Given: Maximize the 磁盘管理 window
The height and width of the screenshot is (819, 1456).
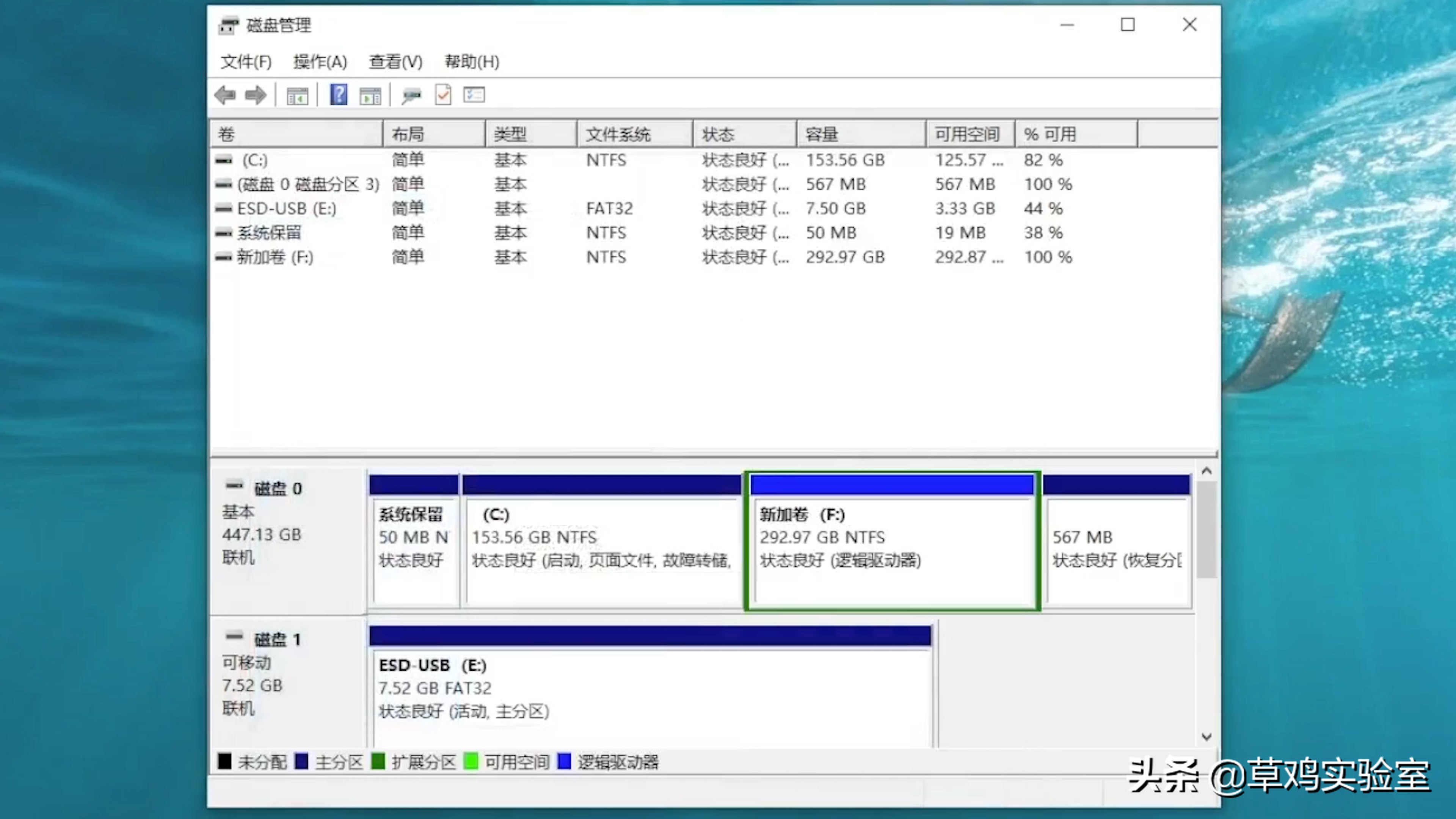Looking at the screenshot, I should coord(1128,25).
